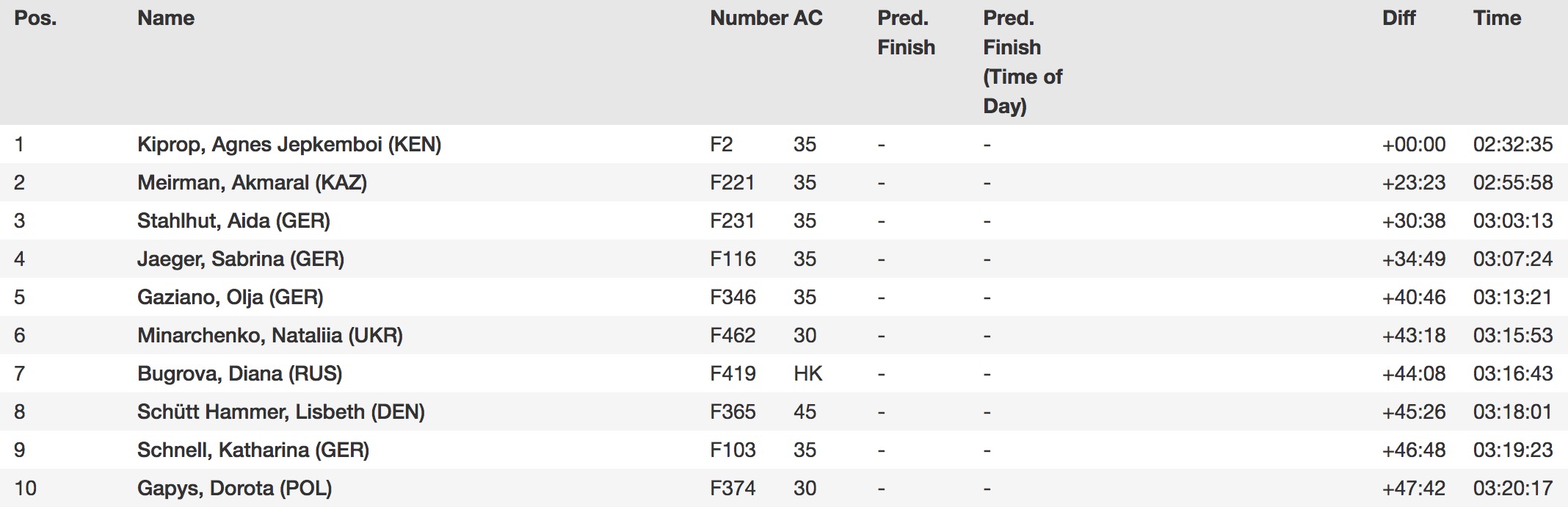
Task: Open Gapys, Dorota (POL) result
Action: tap(235, 489)
